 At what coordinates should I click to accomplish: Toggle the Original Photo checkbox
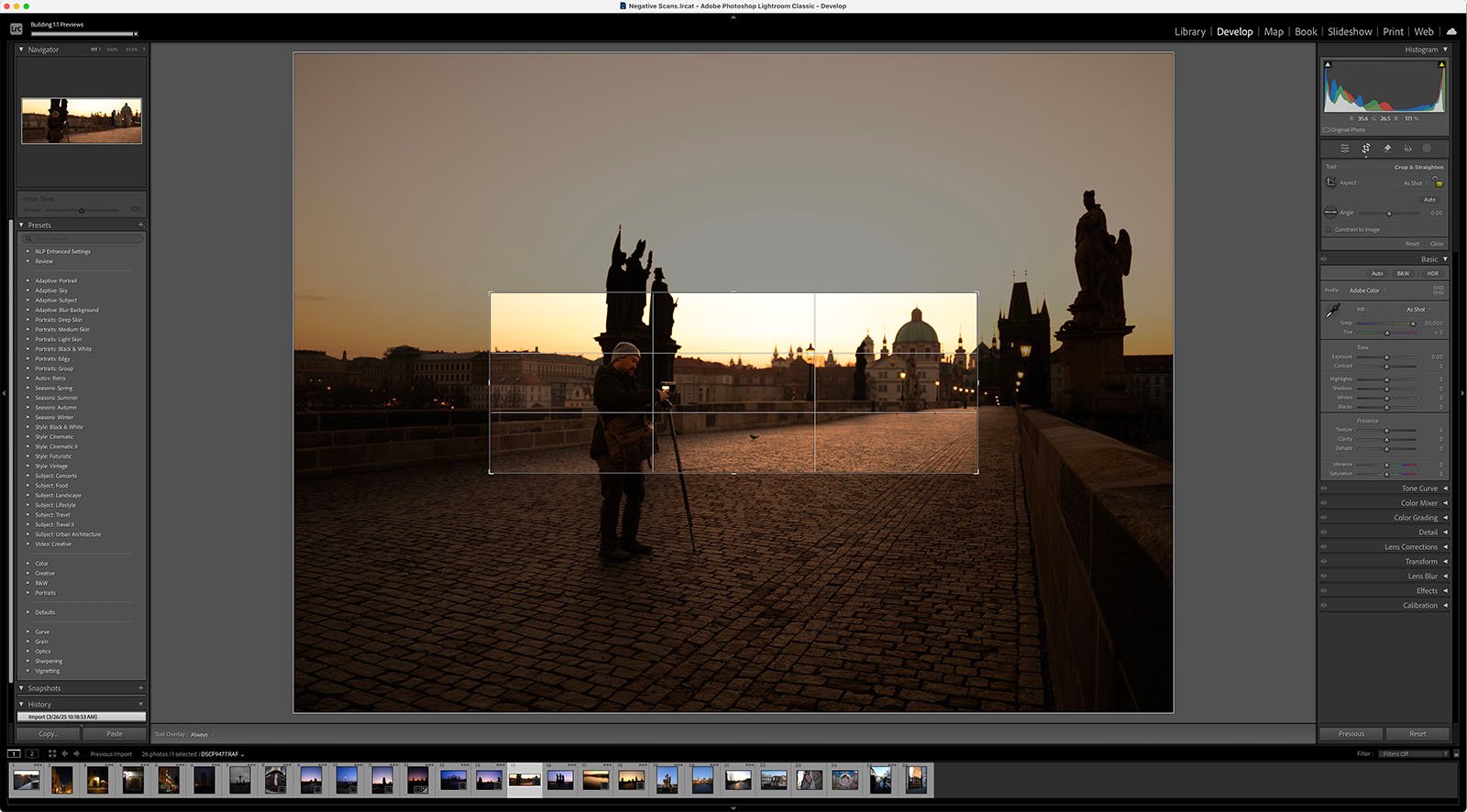pyautogui.click(x=1326, y=129)
